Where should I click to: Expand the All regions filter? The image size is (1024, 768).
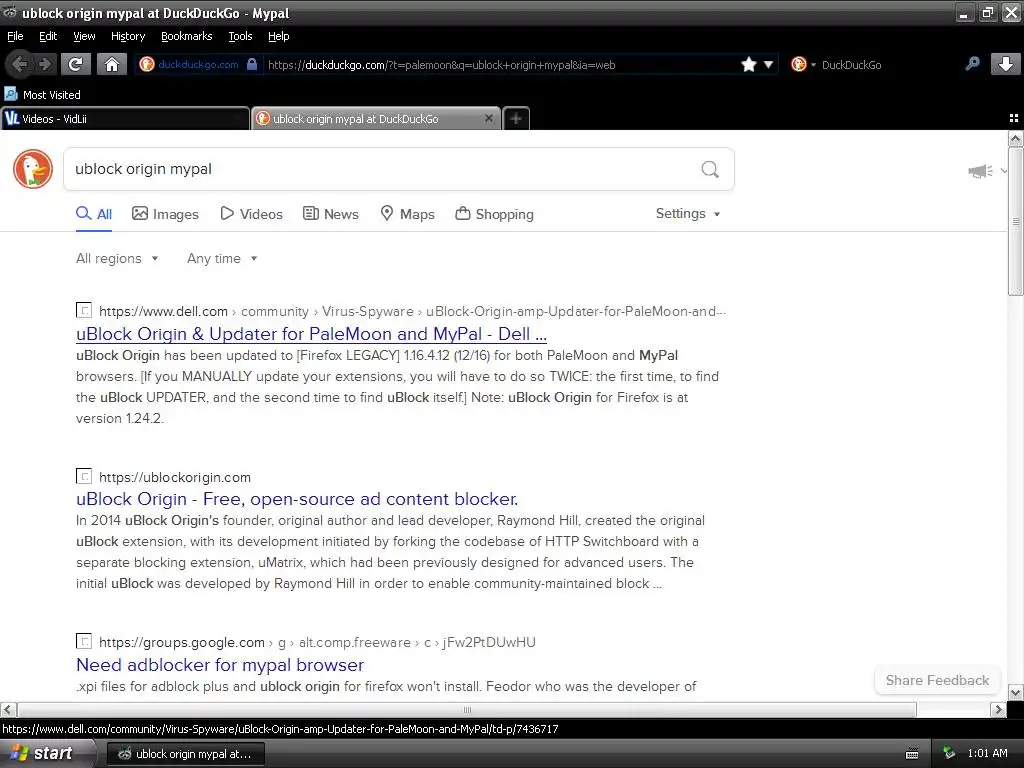(x=117, y=259)
